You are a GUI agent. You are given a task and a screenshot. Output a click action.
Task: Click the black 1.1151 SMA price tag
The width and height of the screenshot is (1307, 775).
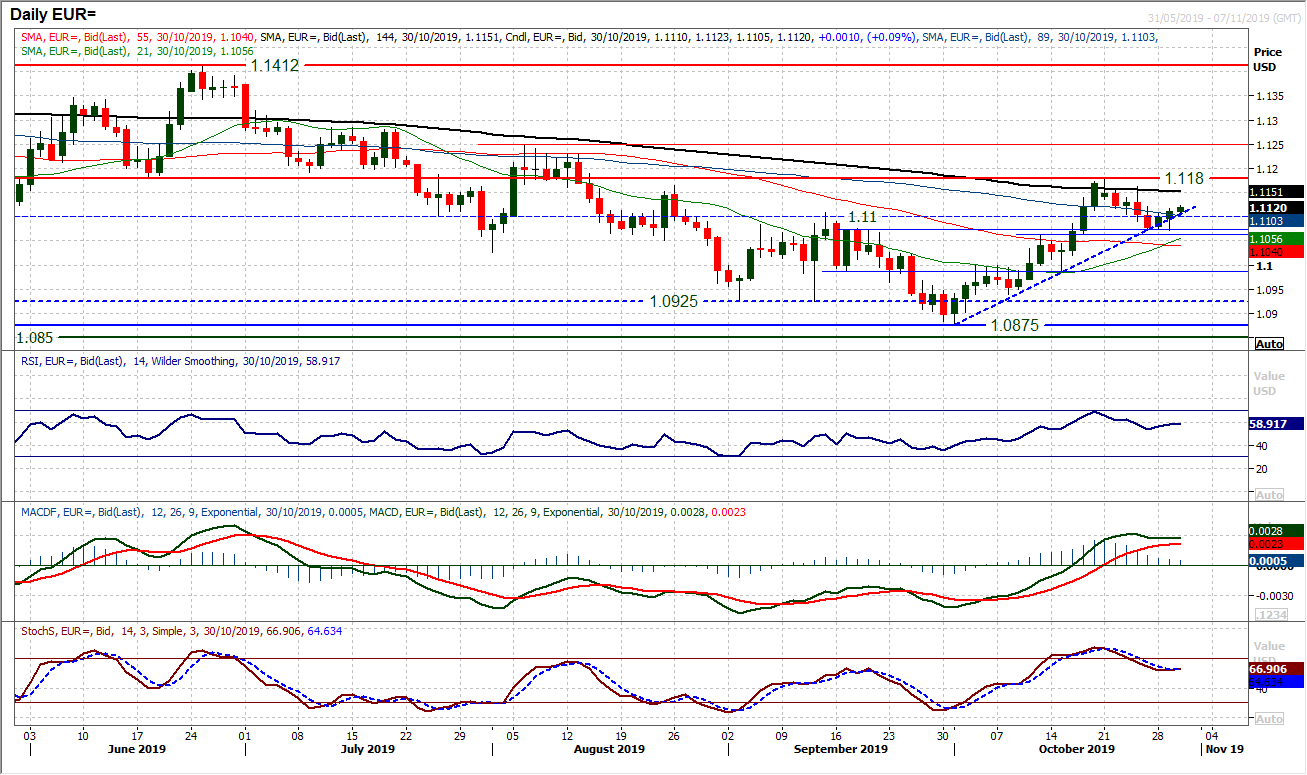click(1278, 191)
